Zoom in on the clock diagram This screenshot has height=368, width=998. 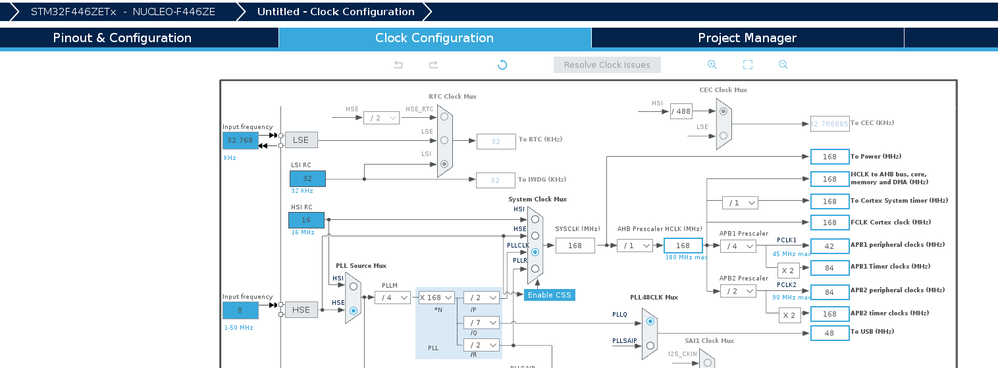[x=712, y=64]
